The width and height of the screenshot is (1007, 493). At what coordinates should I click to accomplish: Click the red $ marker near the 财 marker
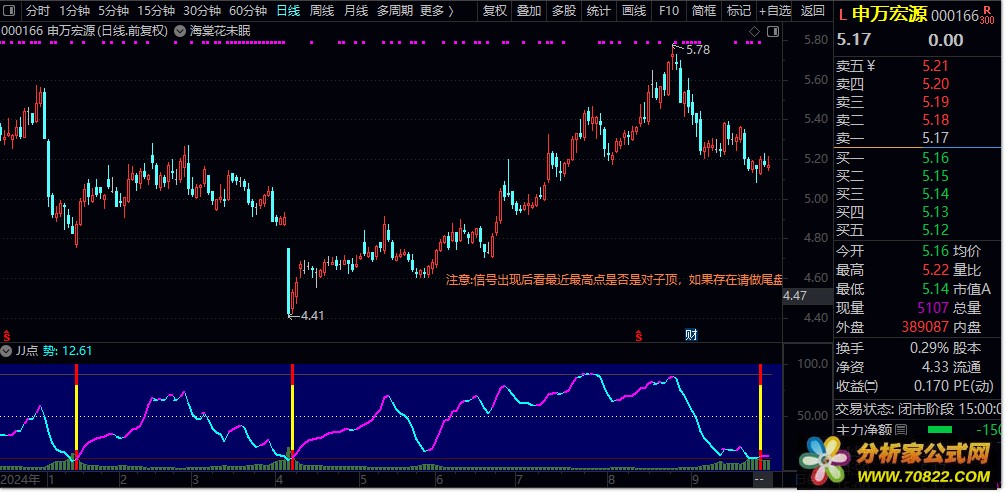pos(638,333)
